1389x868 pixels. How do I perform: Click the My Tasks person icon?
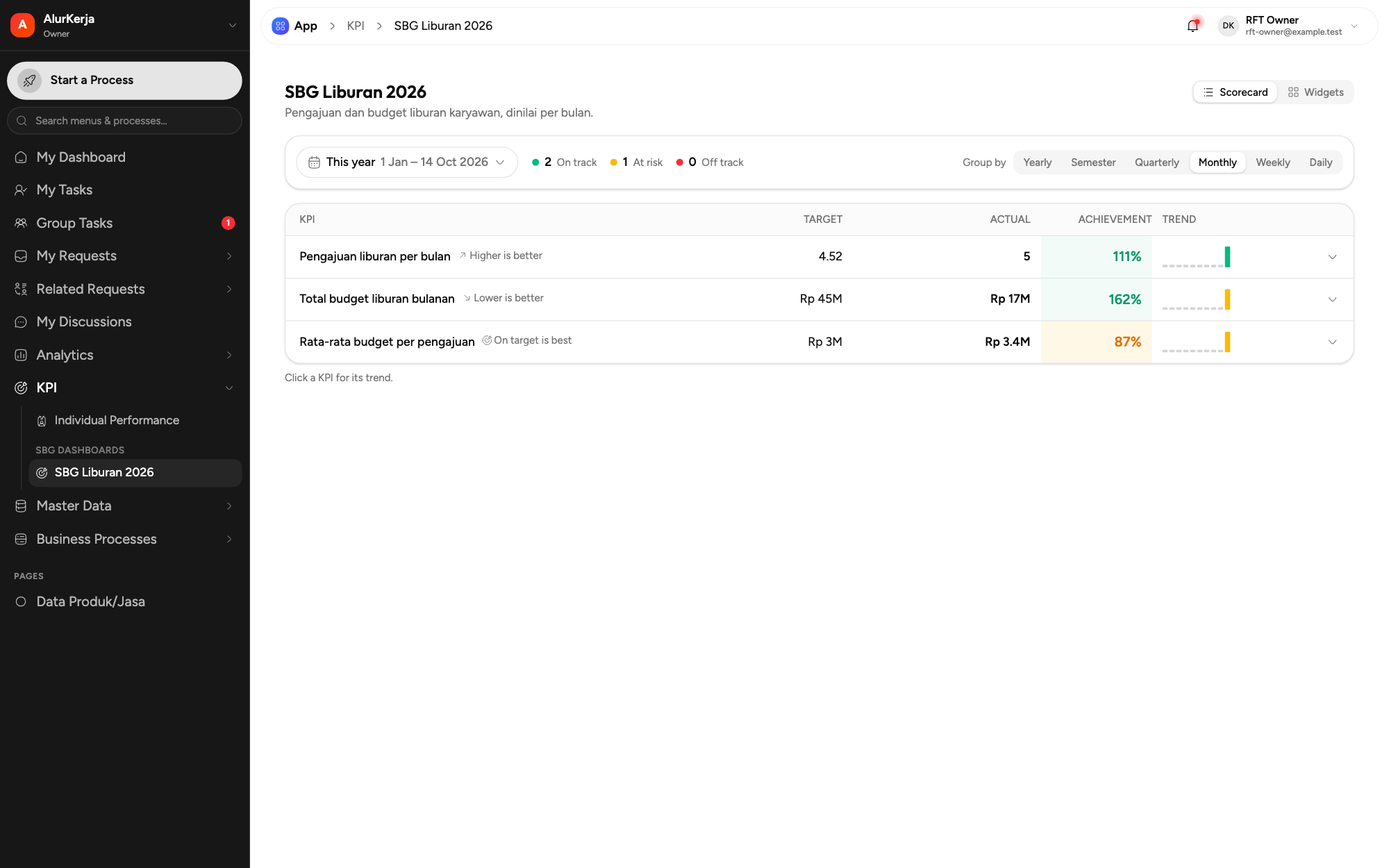[21, 190]
